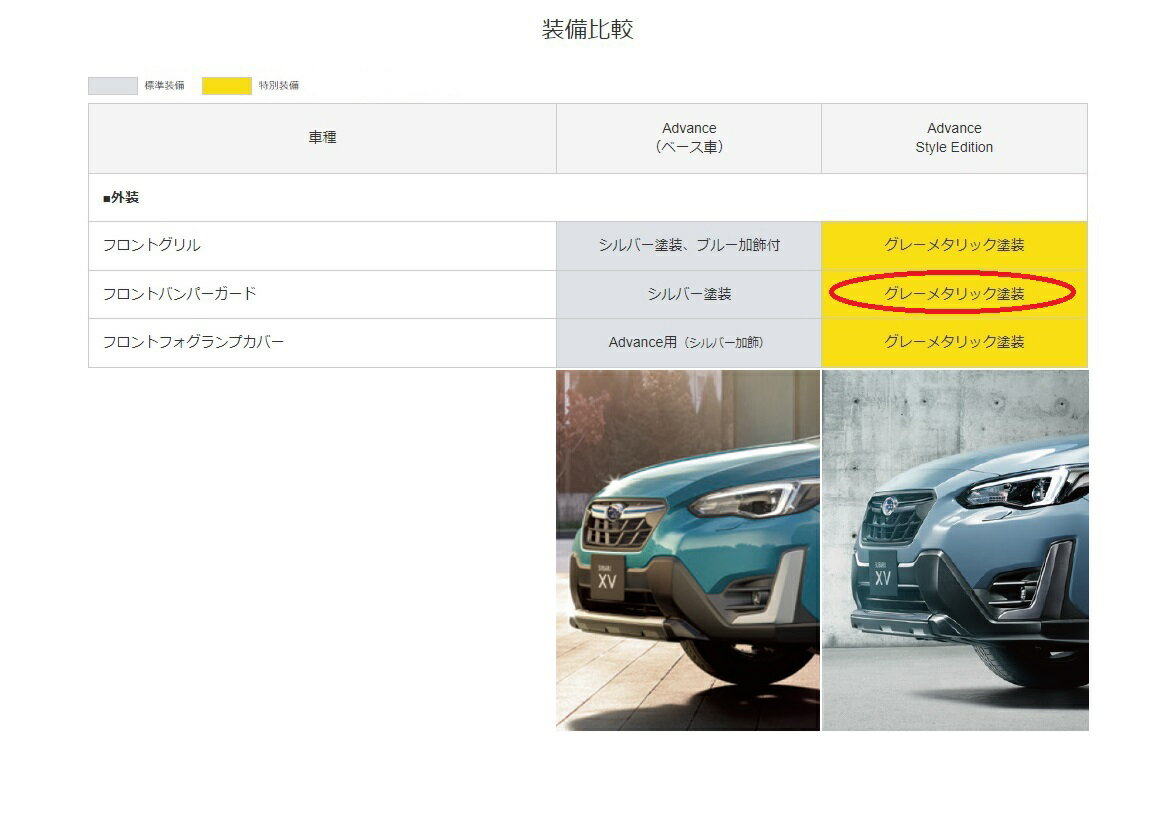Click the gray 標準装備 legend swatch
Image resolution: width=1160 pixels, height=836 pixels.
point(112,86)
